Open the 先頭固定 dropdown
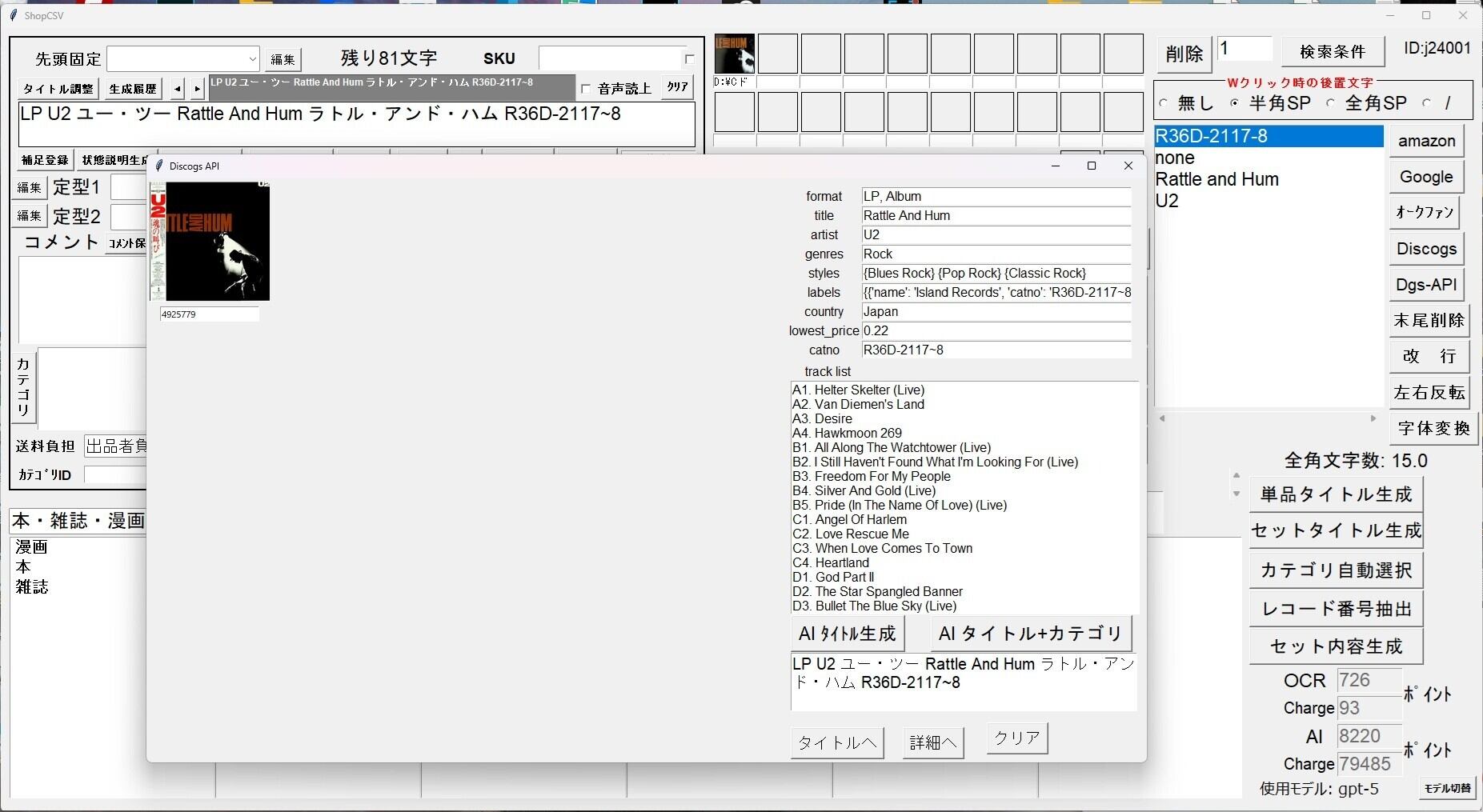 tap(252, 59)
